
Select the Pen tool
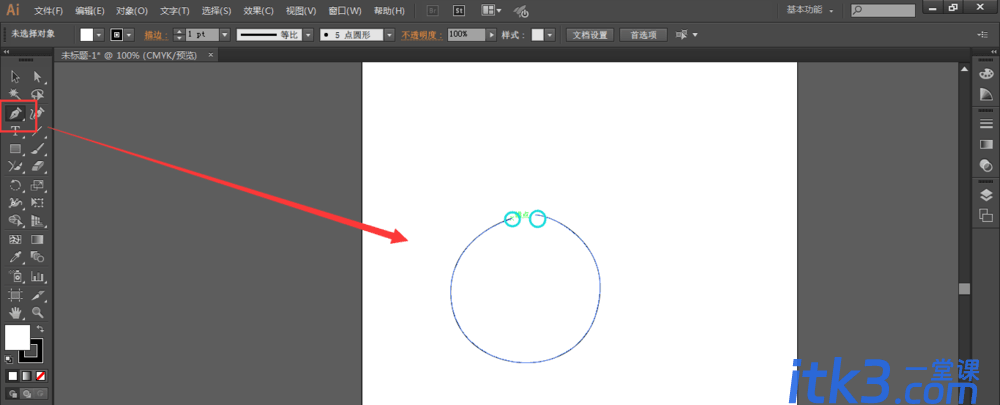[15, 114]
